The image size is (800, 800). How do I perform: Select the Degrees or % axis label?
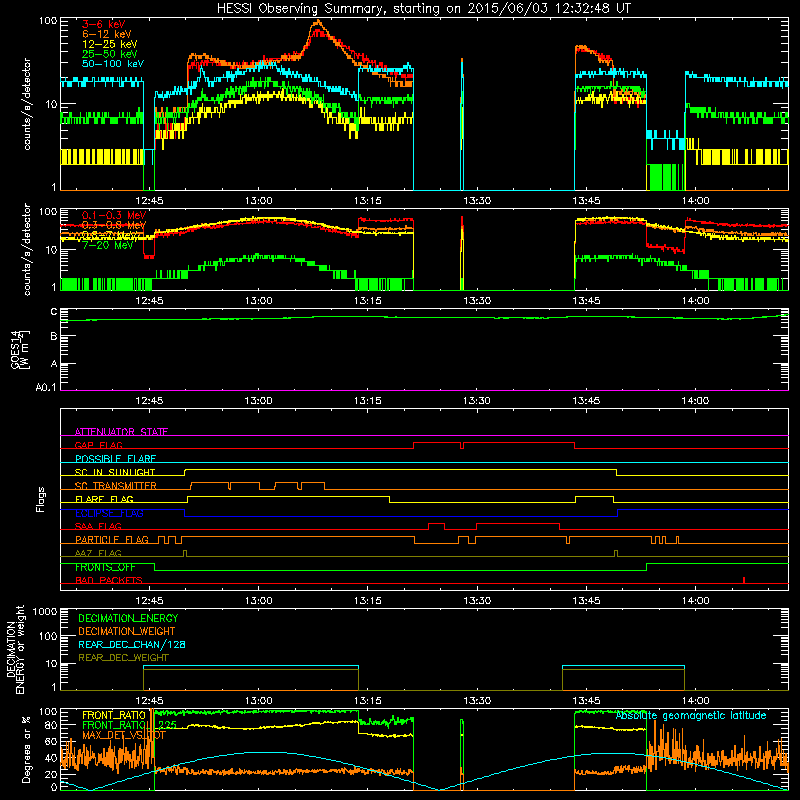[x=26, y=750]
